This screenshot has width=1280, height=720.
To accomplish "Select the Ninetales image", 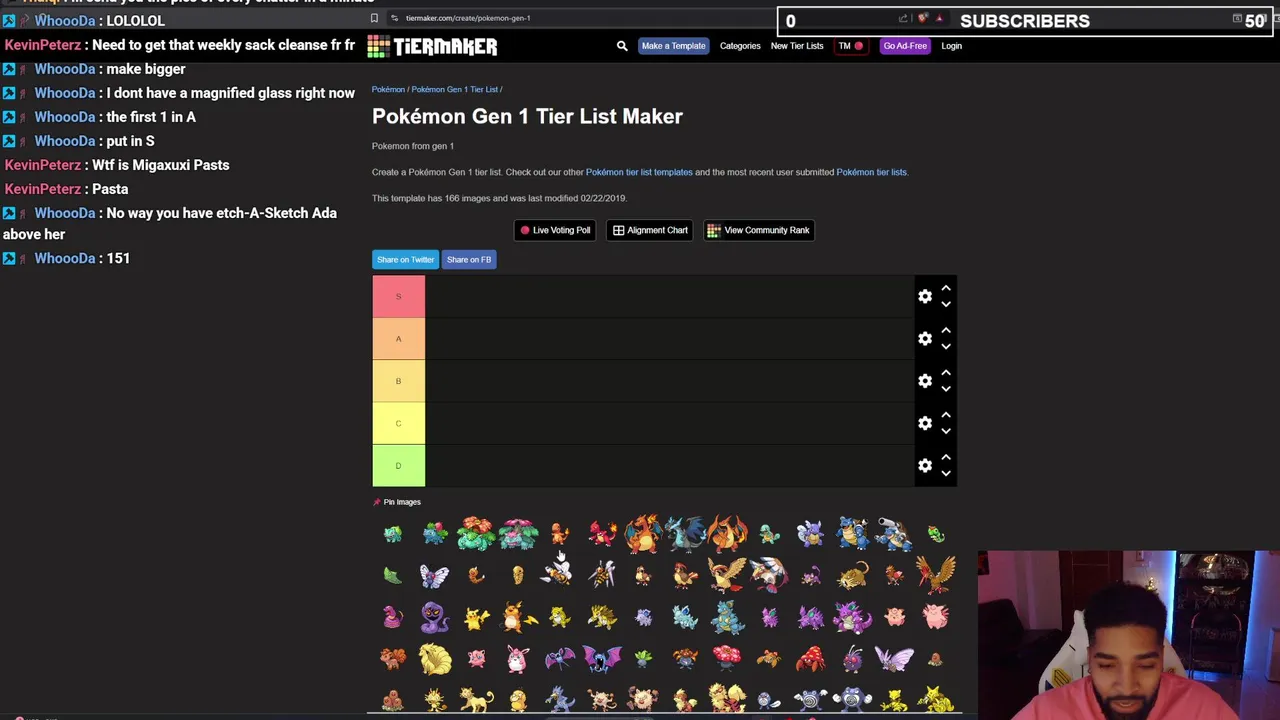I will click(434, 659).
